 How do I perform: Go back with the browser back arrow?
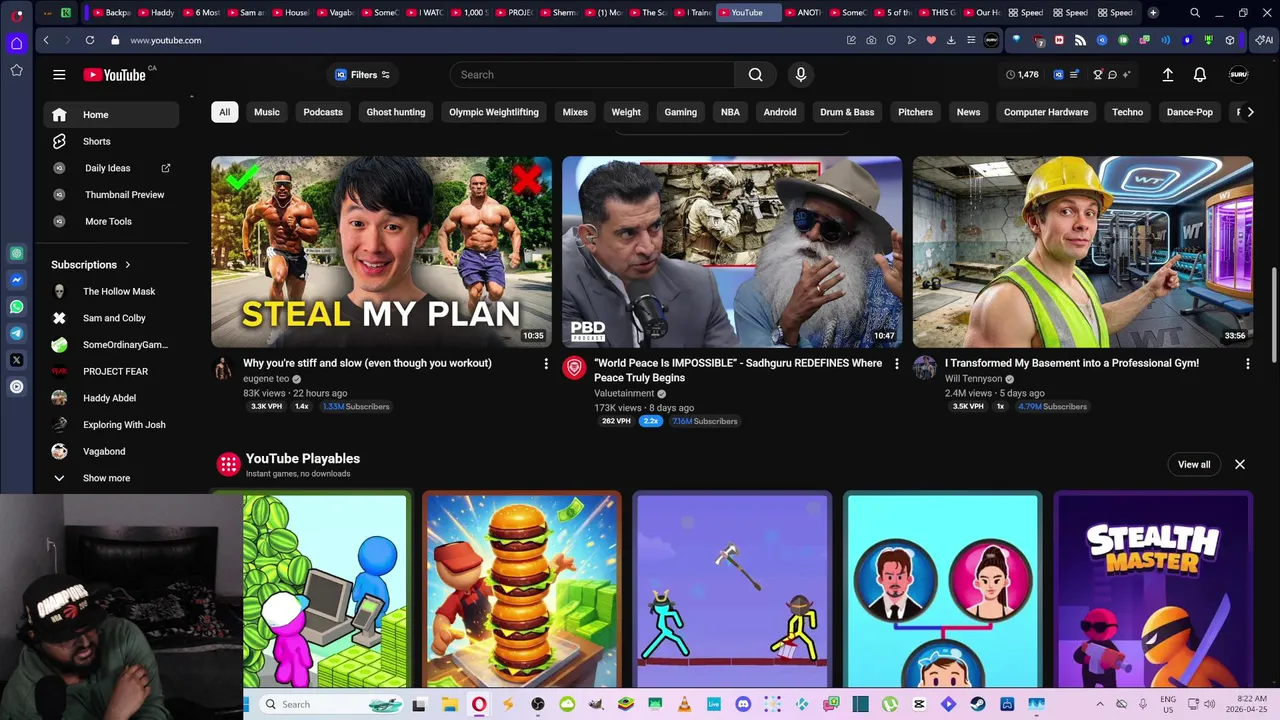[x=46, y=40]
